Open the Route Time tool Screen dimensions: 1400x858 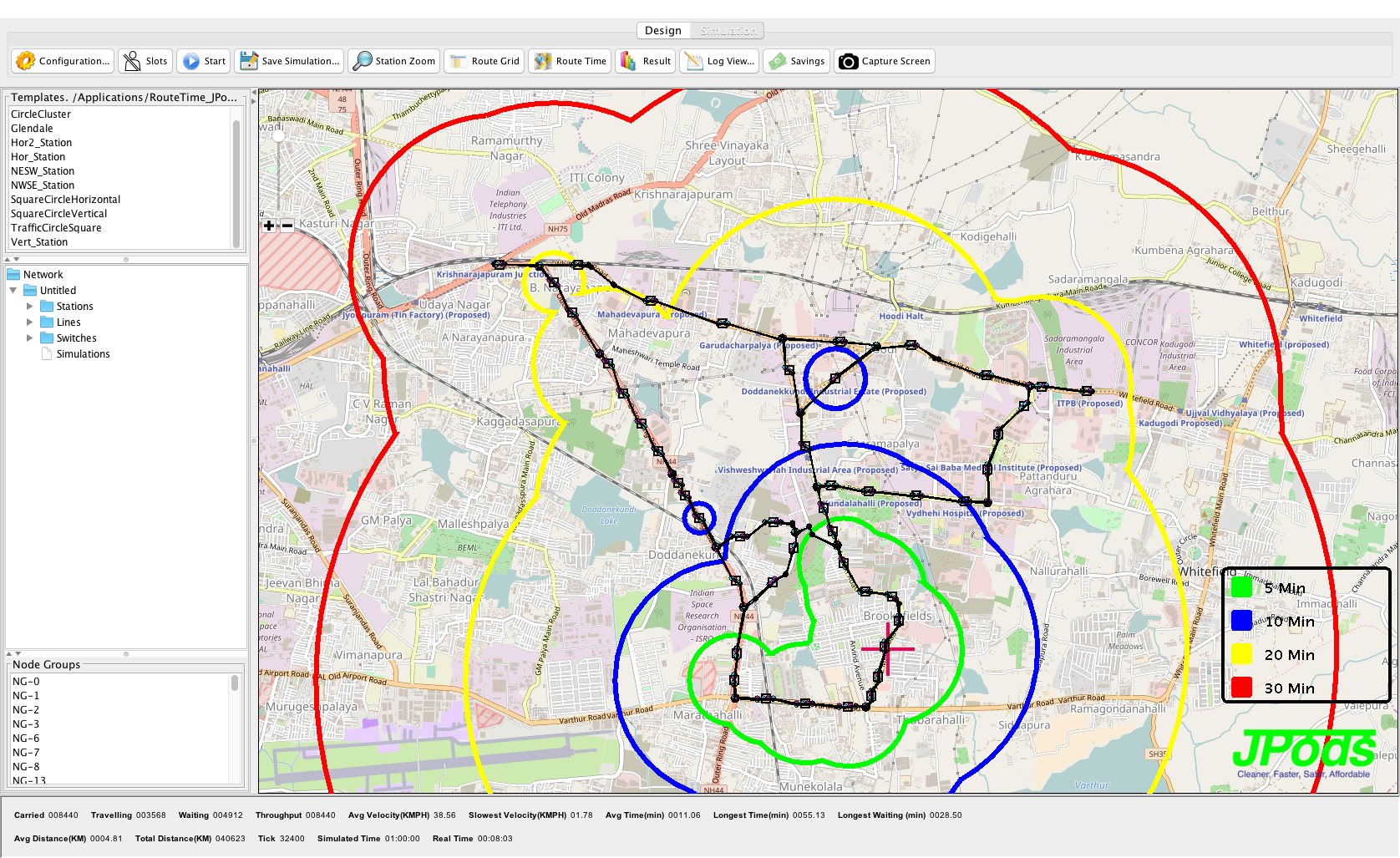[543, 61]
